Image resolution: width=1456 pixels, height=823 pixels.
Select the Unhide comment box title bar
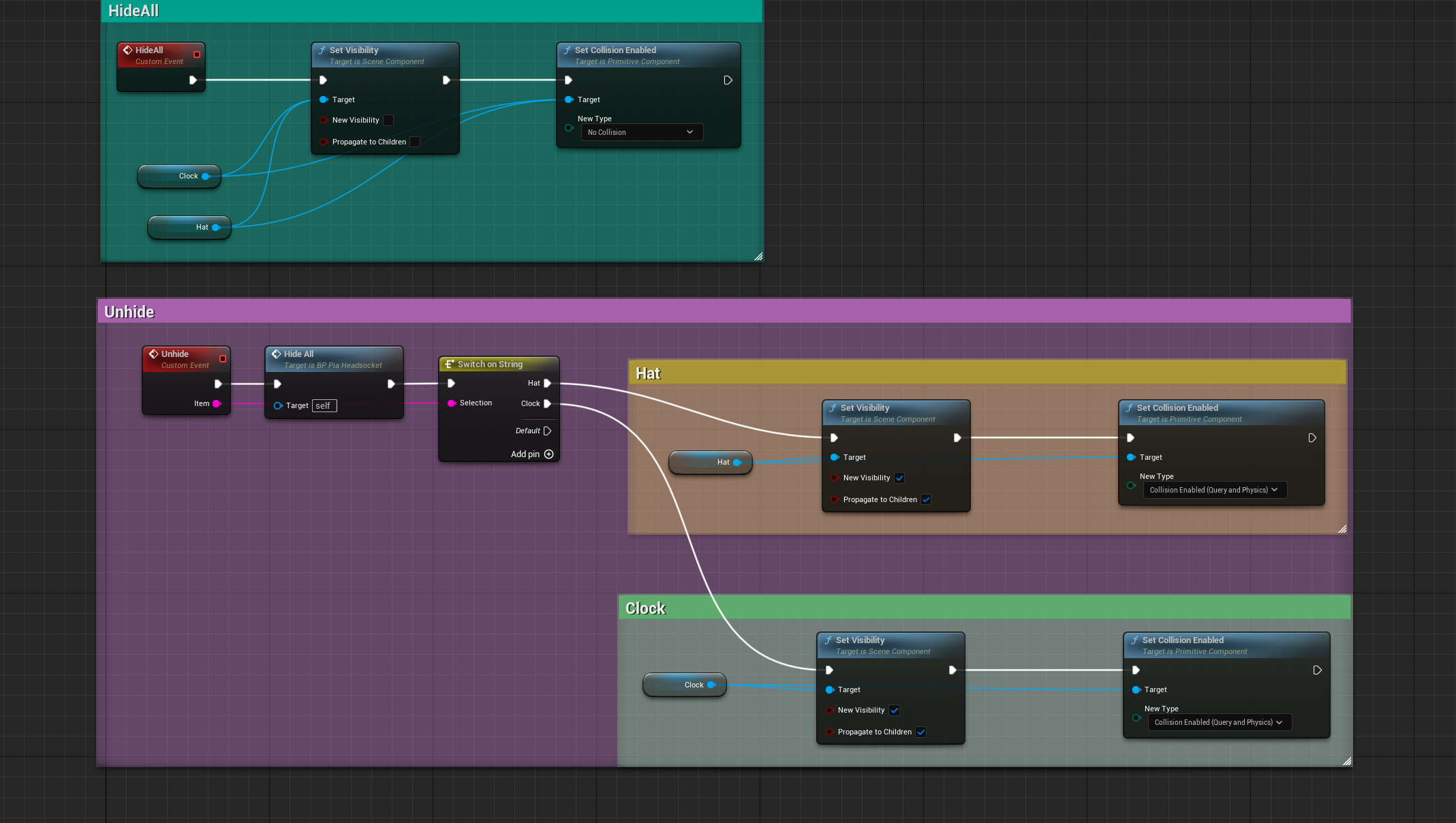(x=724, y=312)
